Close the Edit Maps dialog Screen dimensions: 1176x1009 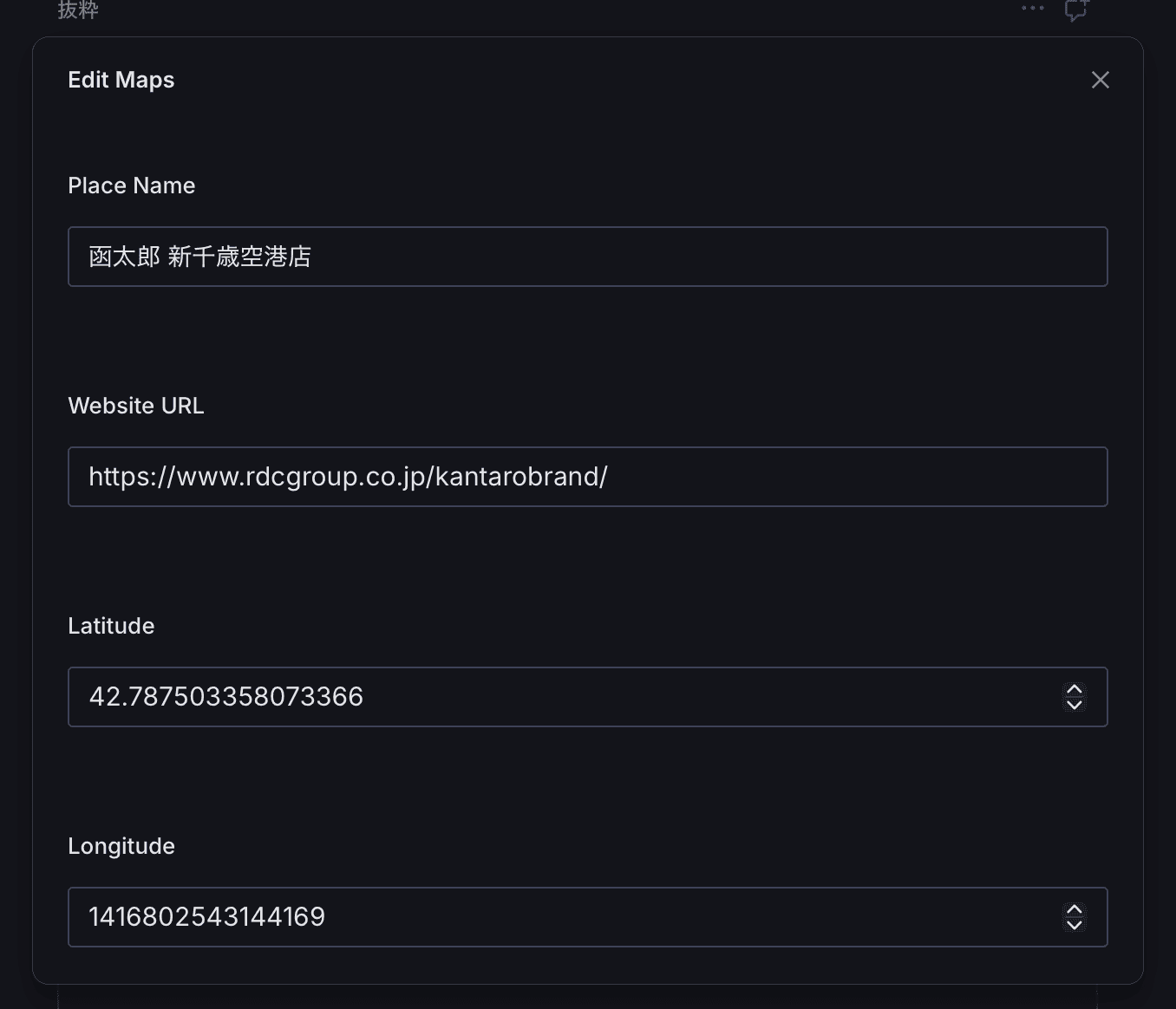1100,80
